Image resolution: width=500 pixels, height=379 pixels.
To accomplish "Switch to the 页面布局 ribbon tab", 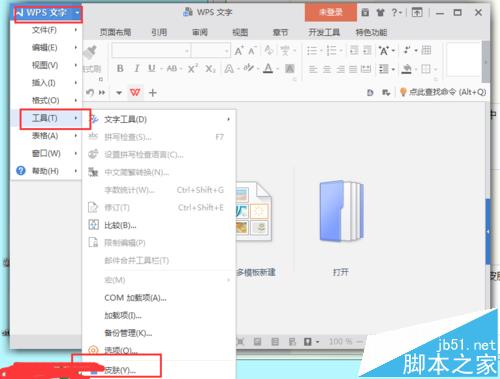I will [x=115, y=32].
